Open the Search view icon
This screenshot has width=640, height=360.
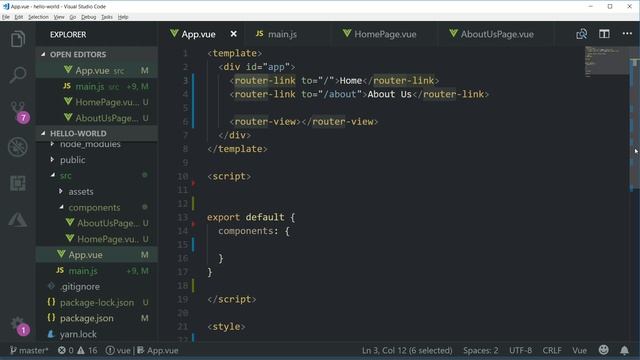click(x=18, y=75)
